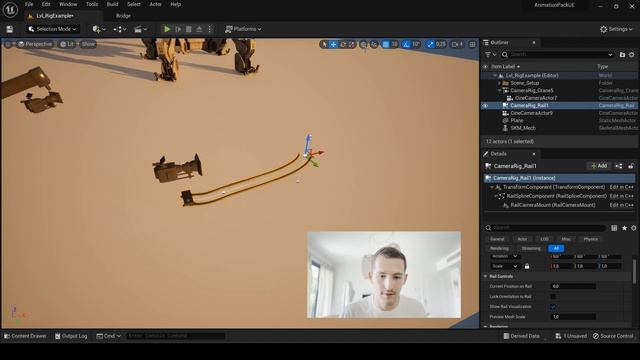Check the Lock Orientation to Rail checkbox

tap(553, 297)
